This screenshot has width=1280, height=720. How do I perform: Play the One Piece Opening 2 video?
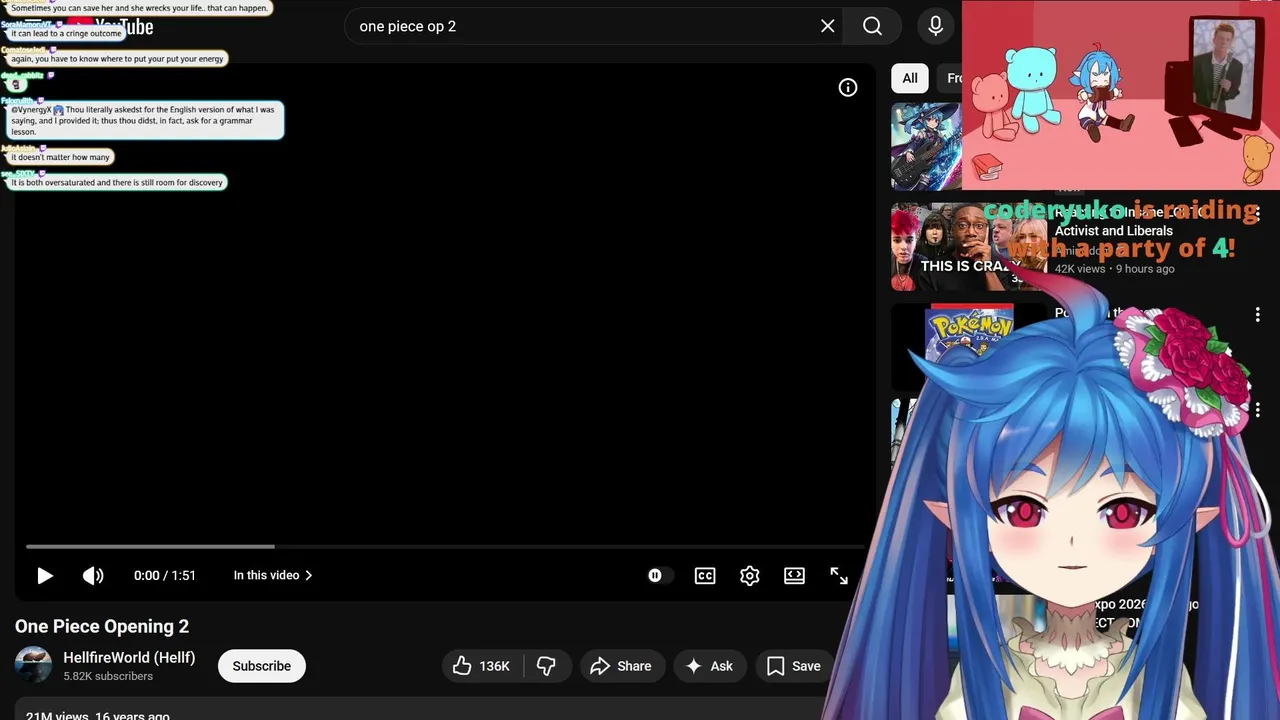(45, 575)
